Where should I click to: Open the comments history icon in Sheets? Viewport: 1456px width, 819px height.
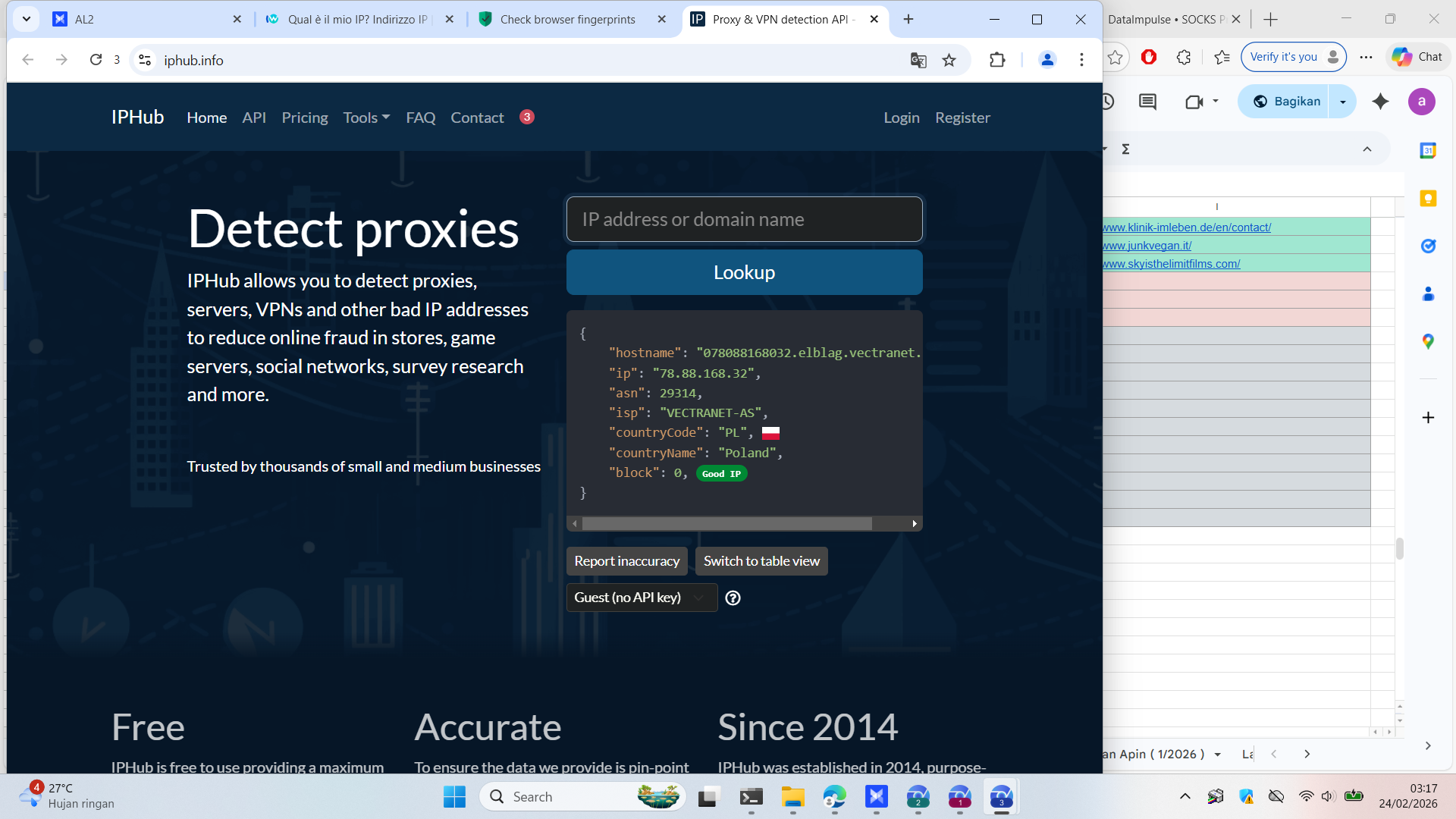pos(1147,102)
